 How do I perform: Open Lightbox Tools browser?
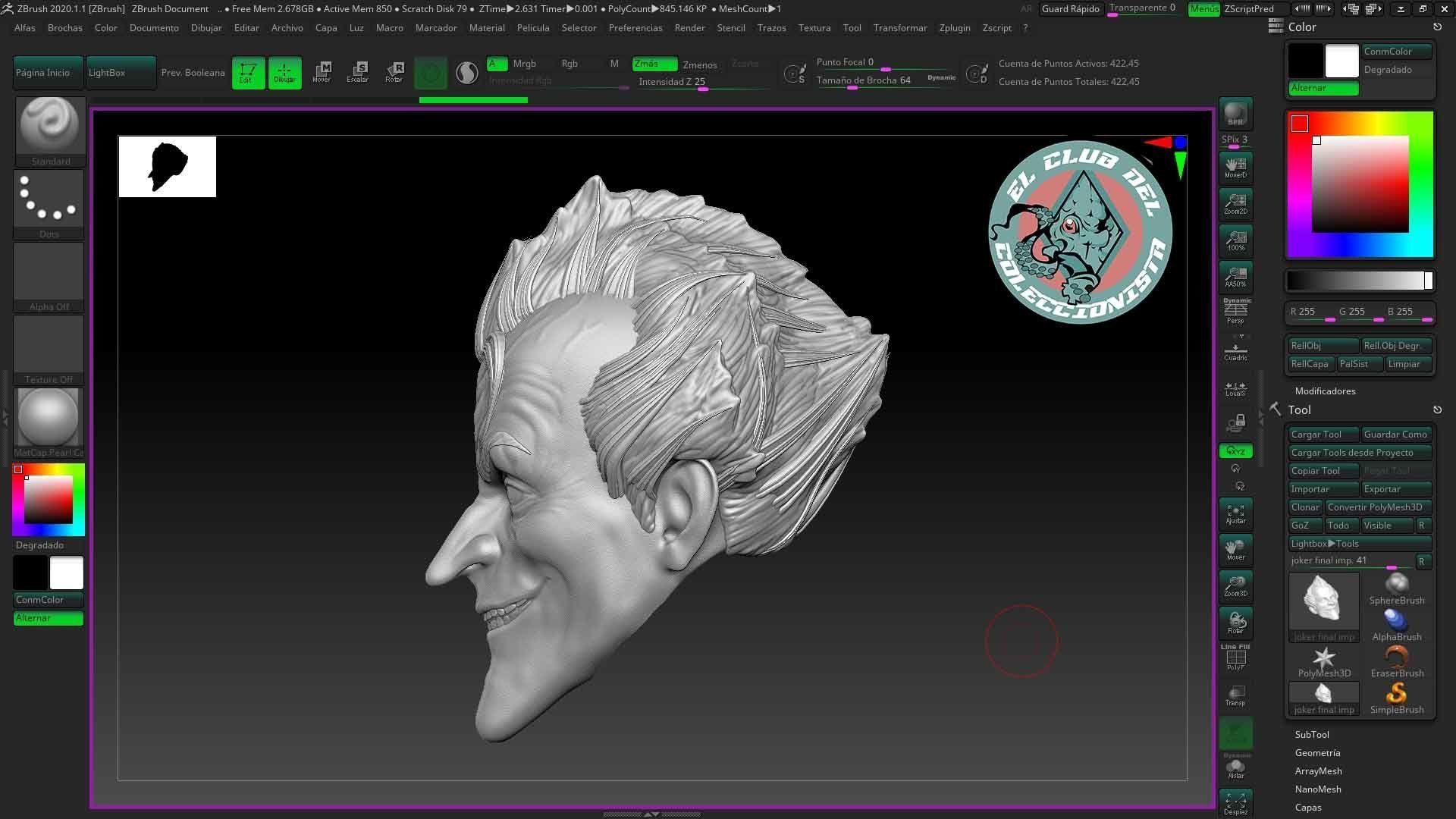pyautogui.click(x=1360, y=543)
